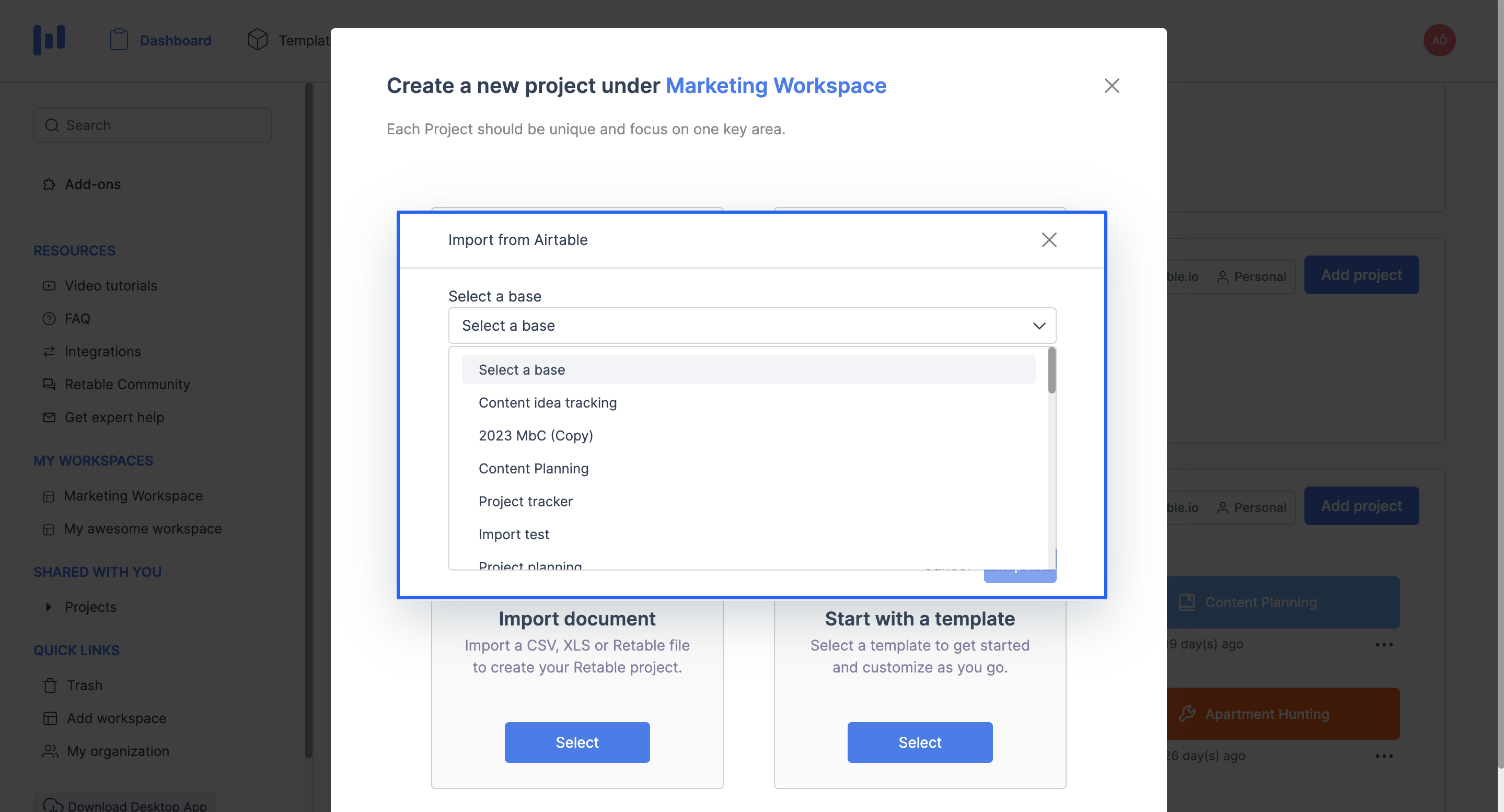Image resolution: width=1504 pixels, height=812 pixels.
Task: Click the Integrations arrows icon
Action: [x=49, y=351]
